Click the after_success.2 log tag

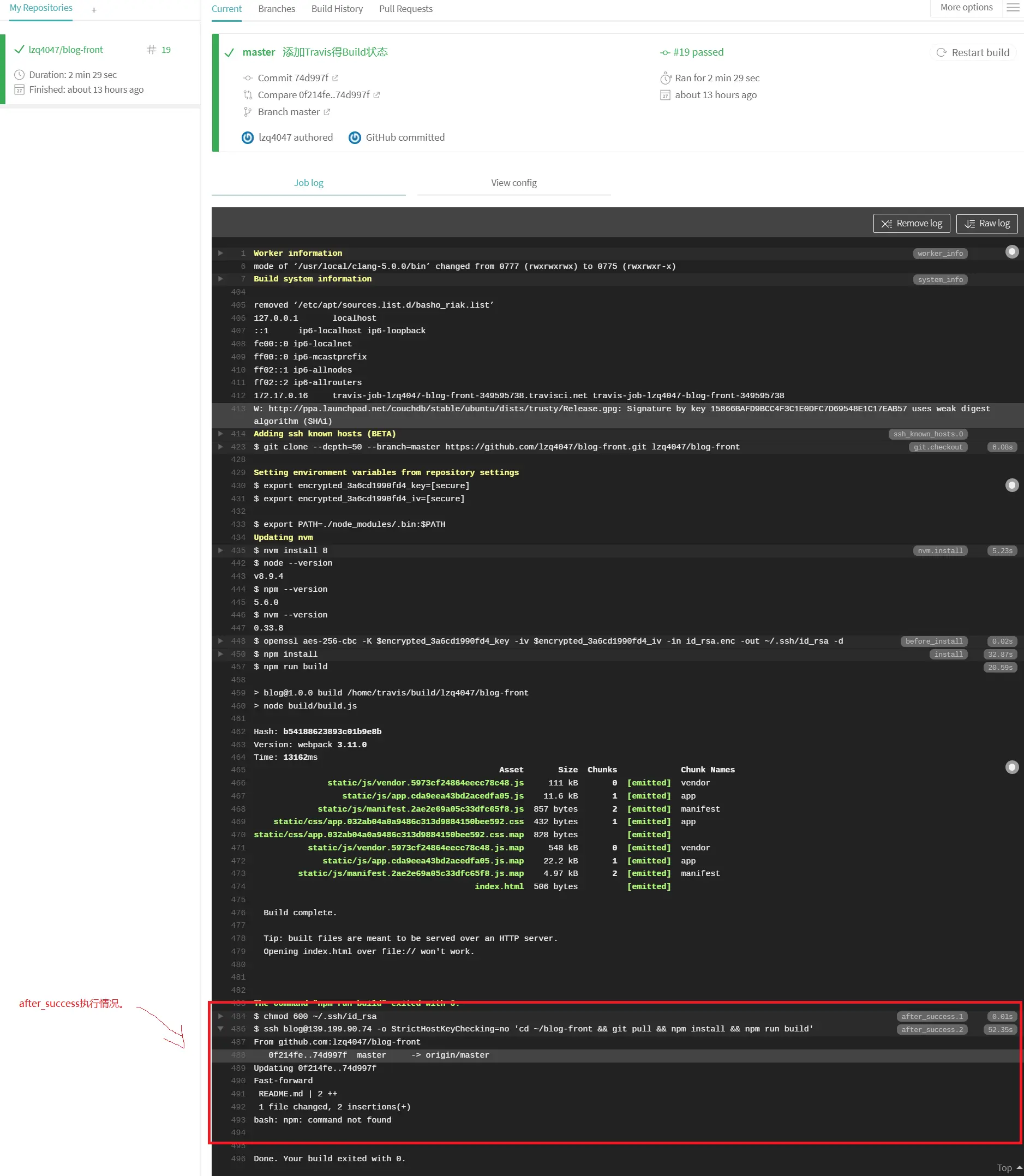coord(932,1029)
